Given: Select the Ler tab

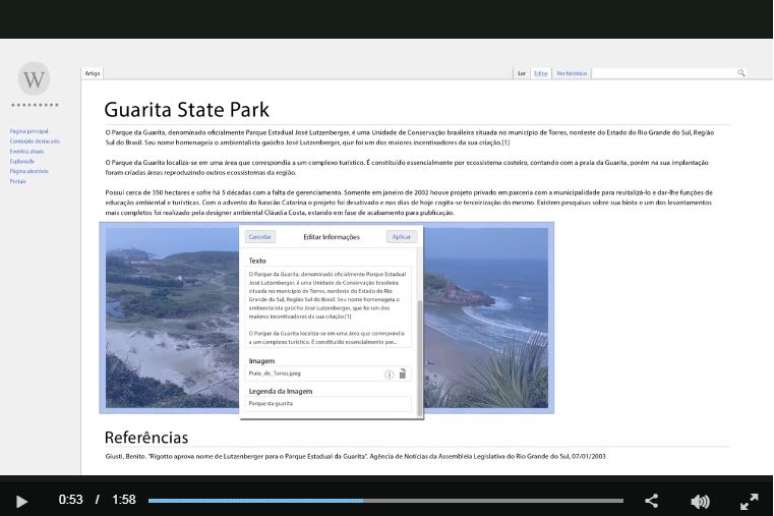Looking at the screenshot, I should coord(521,73).
